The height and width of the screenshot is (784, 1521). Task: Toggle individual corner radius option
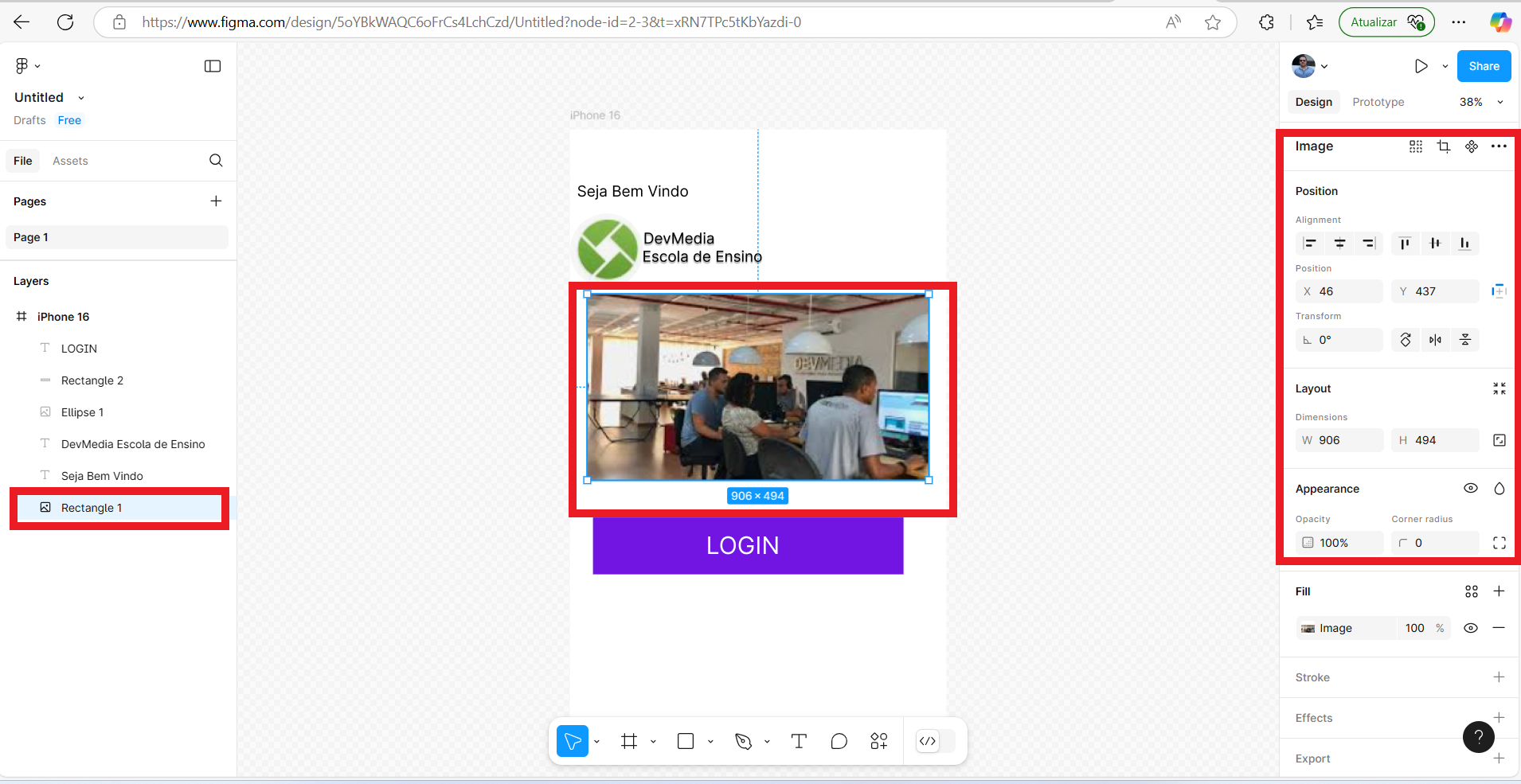click(x=1499, y=543)
